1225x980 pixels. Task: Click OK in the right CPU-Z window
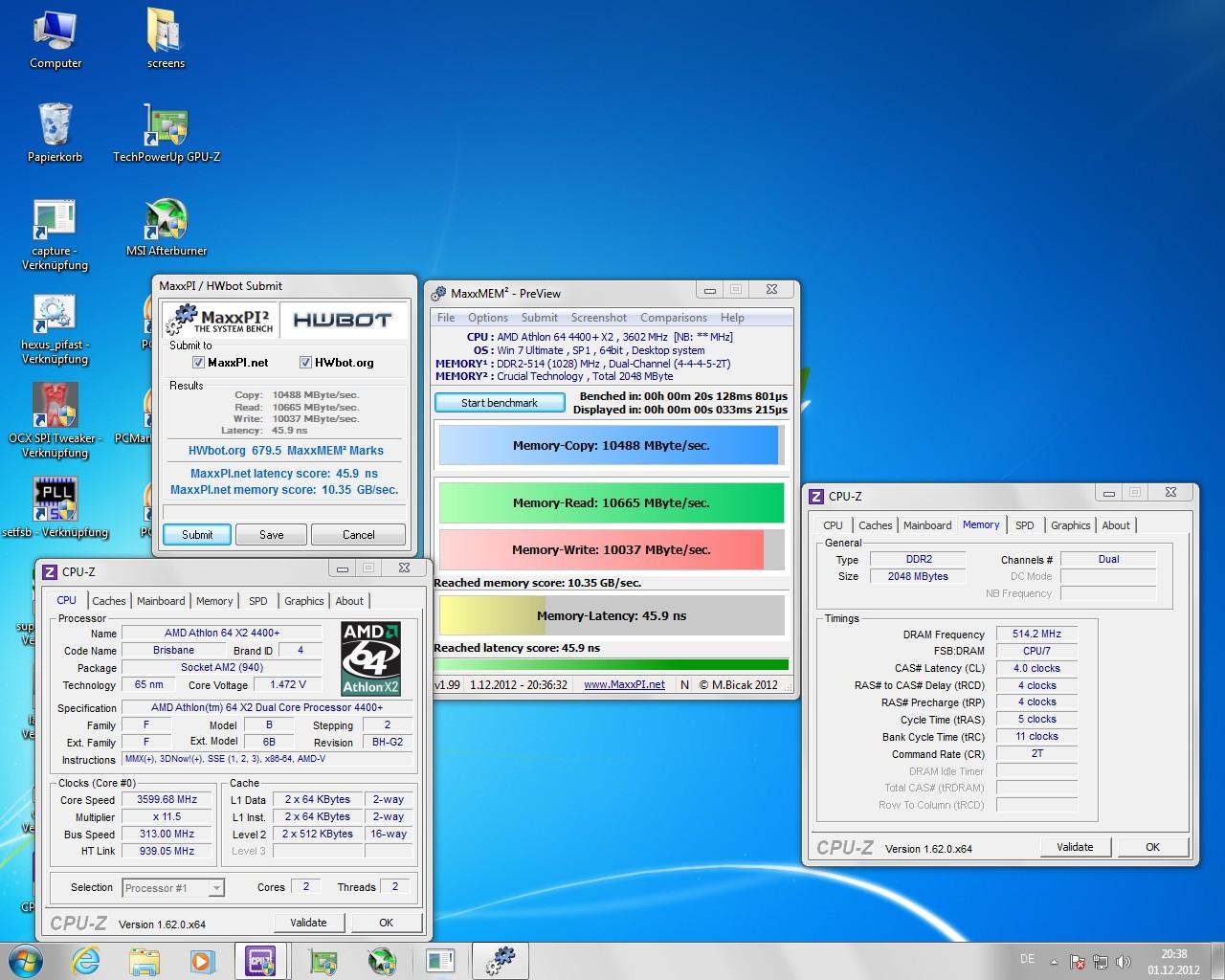(x=1152, y=847)
